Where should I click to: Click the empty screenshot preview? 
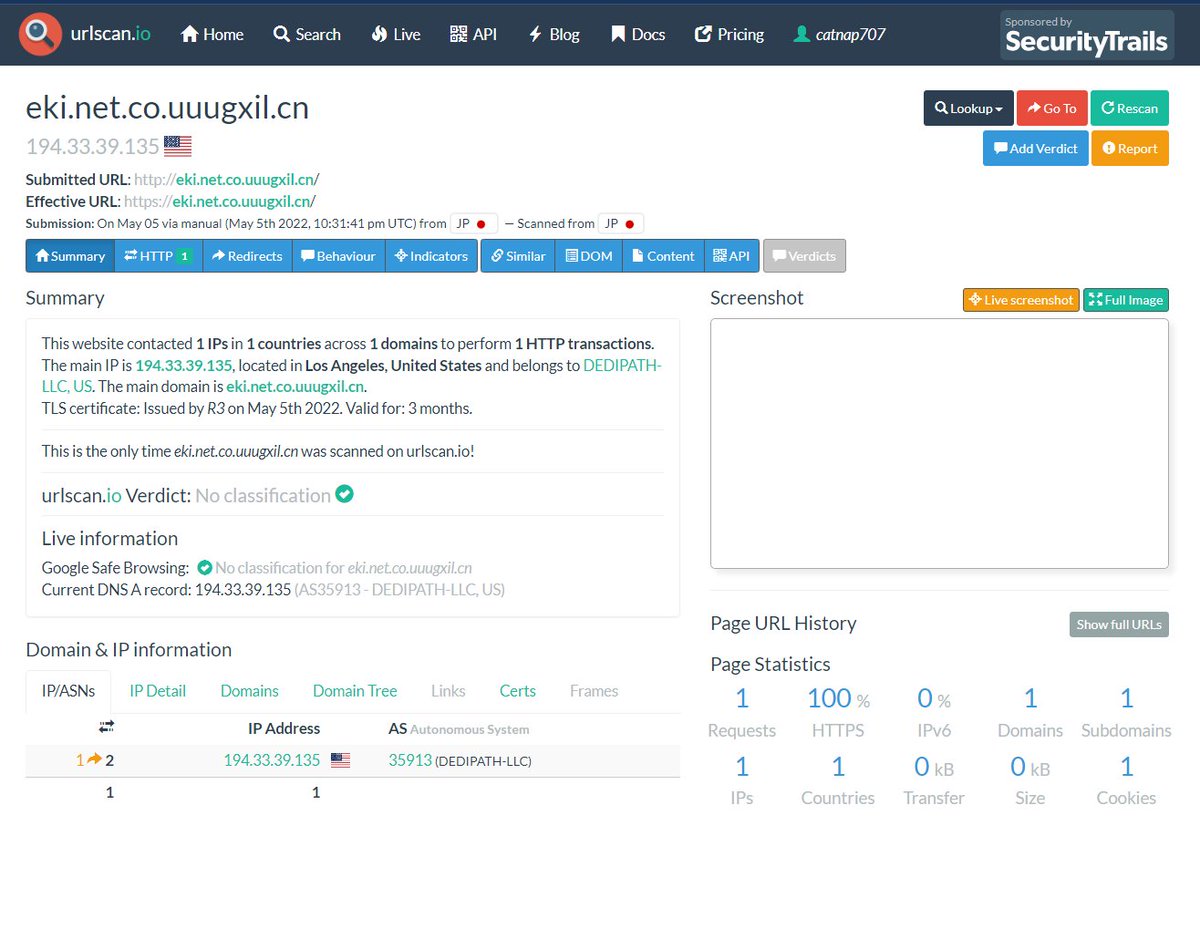tap(939, 443)
